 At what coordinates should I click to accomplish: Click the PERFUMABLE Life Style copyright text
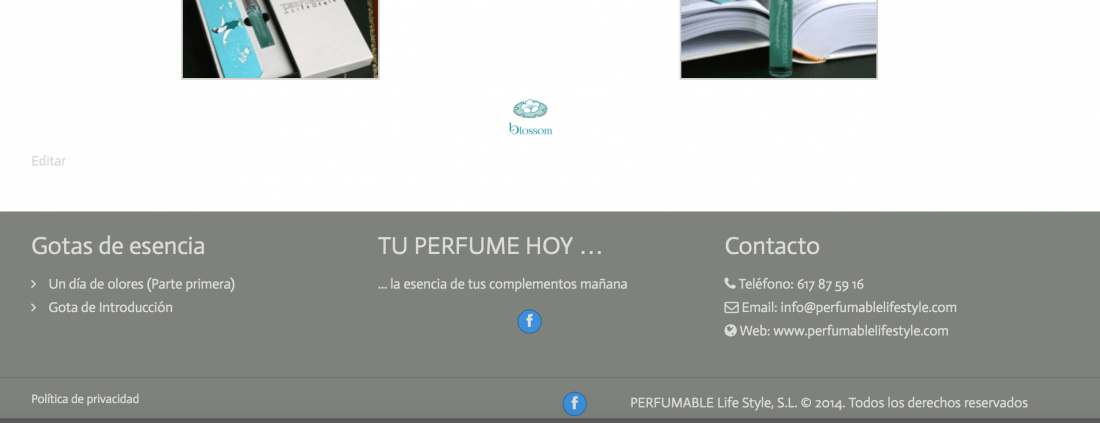pyautogui.click(x=829, y=403)
